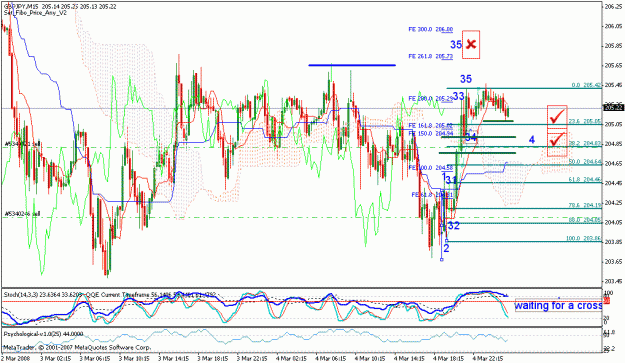Click the current price tag 205.22
Screen dimensions: 625x363
[x=613, y=108]
